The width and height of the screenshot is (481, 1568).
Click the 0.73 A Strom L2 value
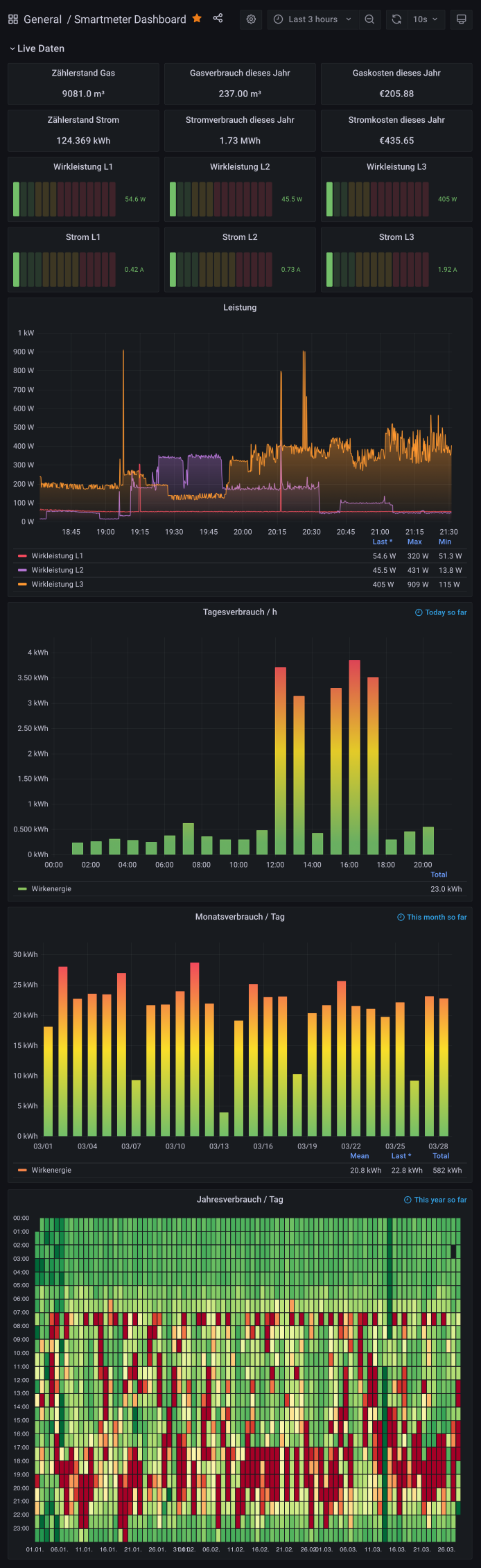(291, 269)
